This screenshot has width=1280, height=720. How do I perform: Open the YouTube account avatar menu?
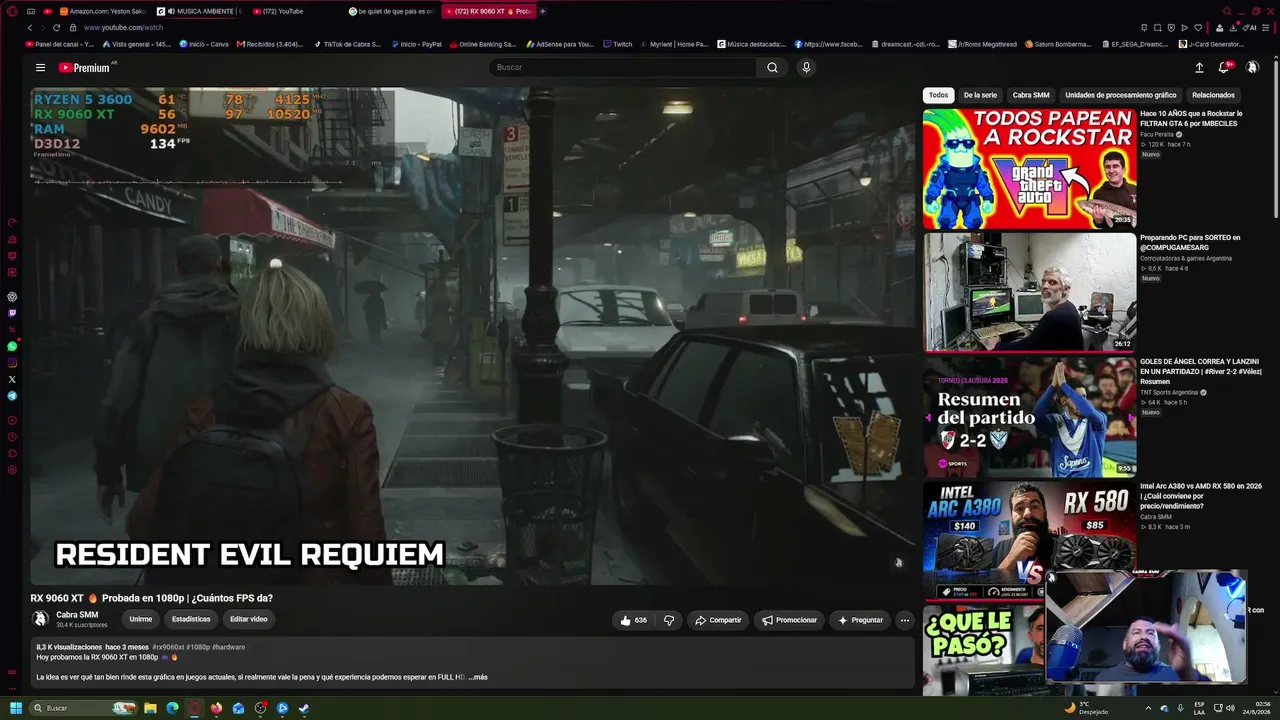(1252, 68)
